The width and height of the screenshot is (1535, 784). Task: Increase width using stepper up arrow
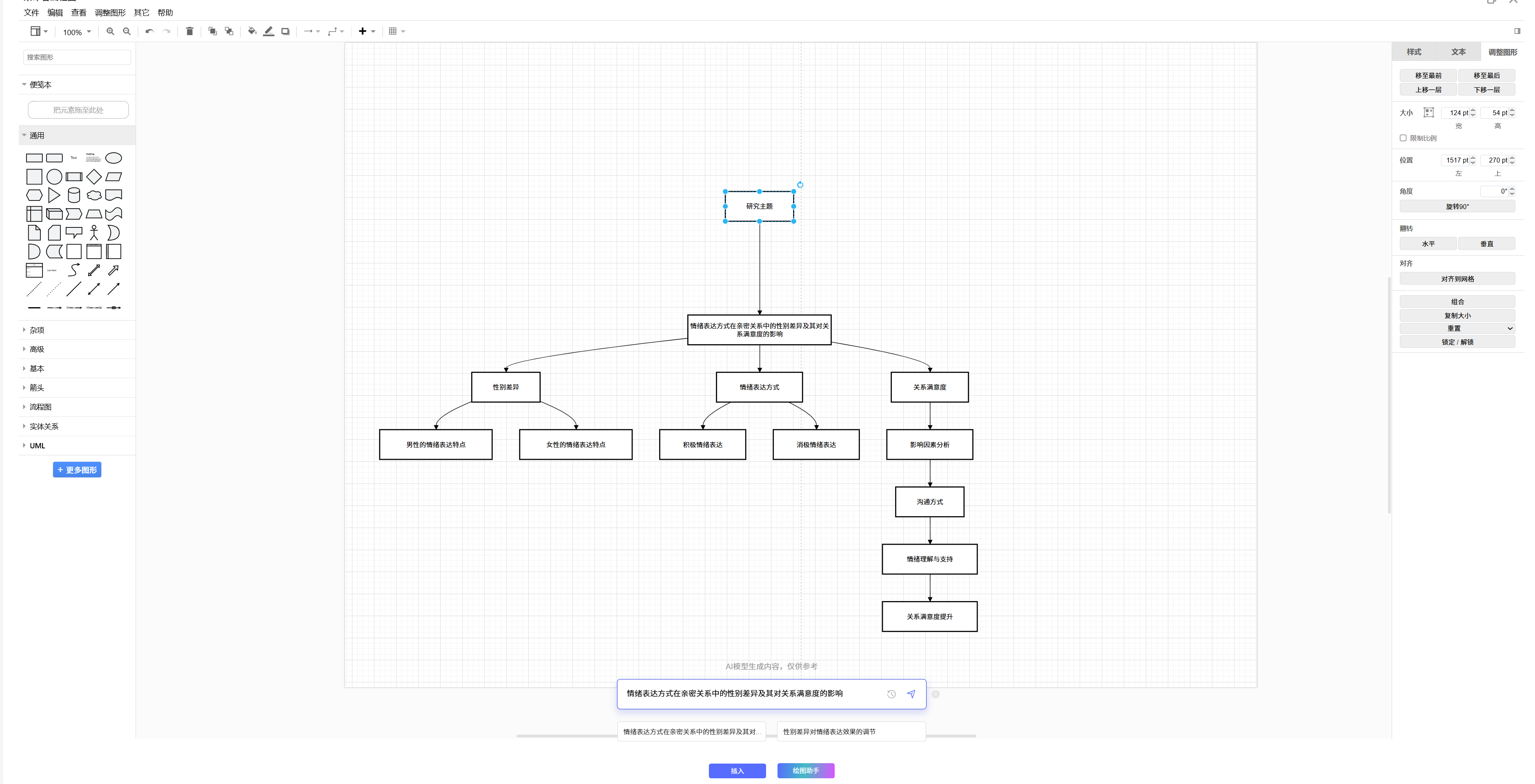pyautogui.click(x=1473, y=110)
